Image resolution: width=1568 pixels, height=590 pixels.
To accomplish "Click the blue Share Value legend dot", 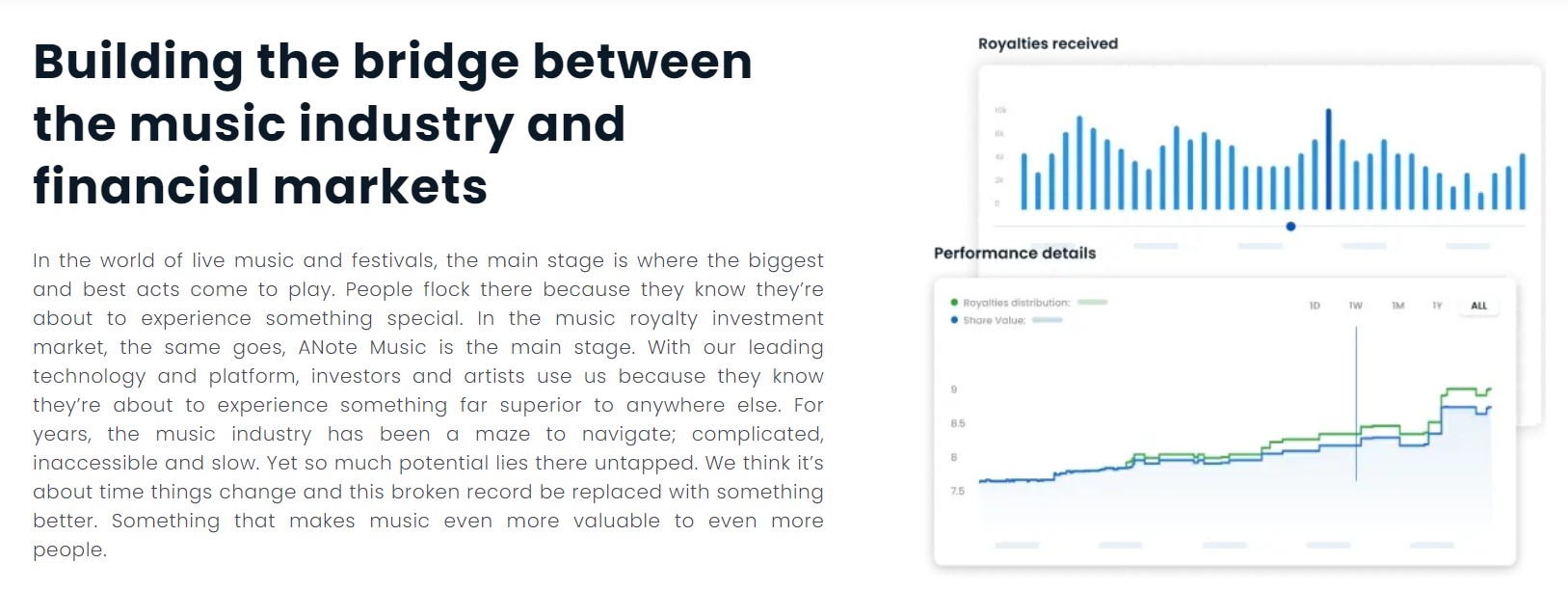I will [954, 320].
